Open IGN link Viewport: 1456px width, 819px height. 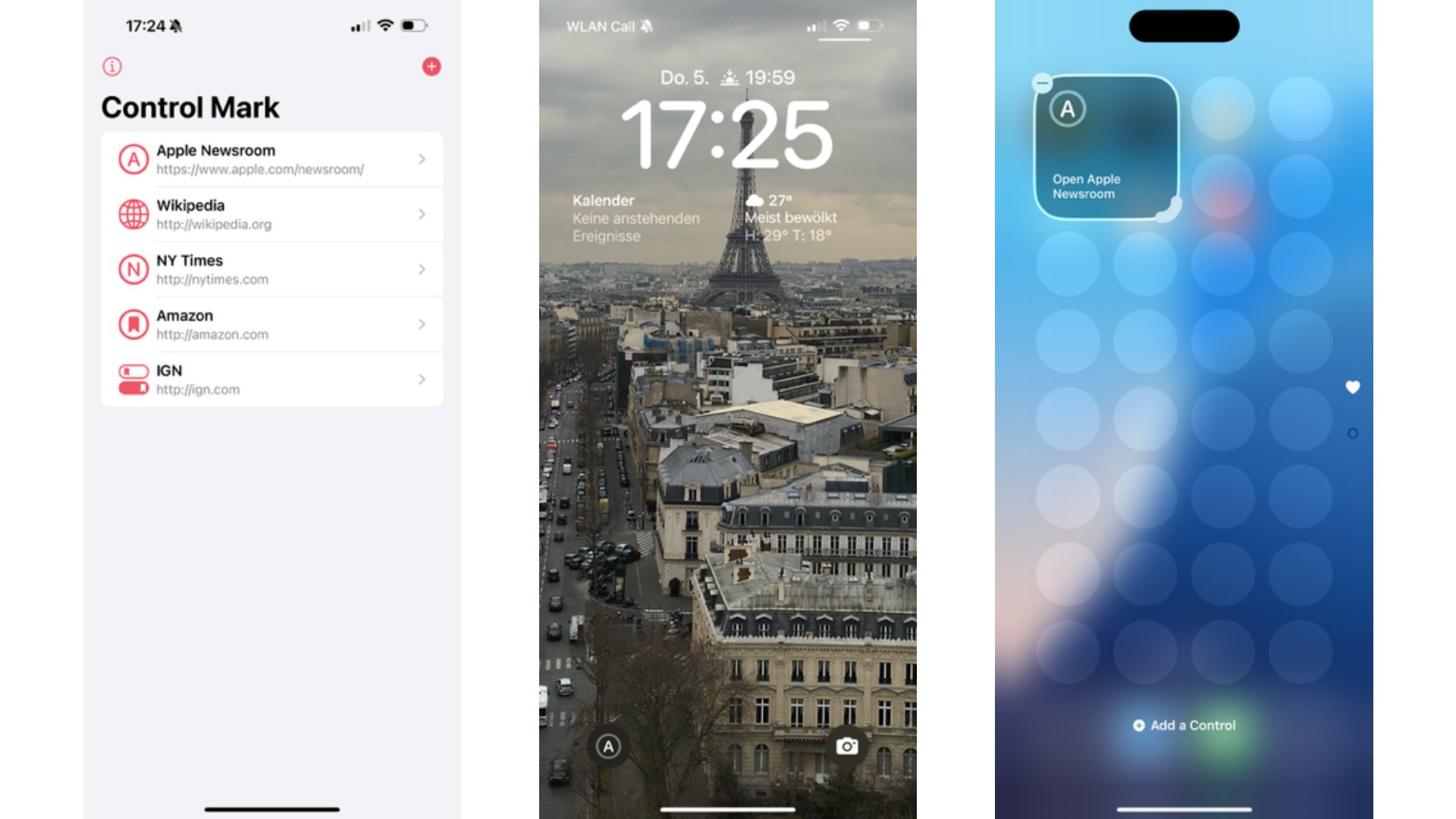[x=271, y=379]
